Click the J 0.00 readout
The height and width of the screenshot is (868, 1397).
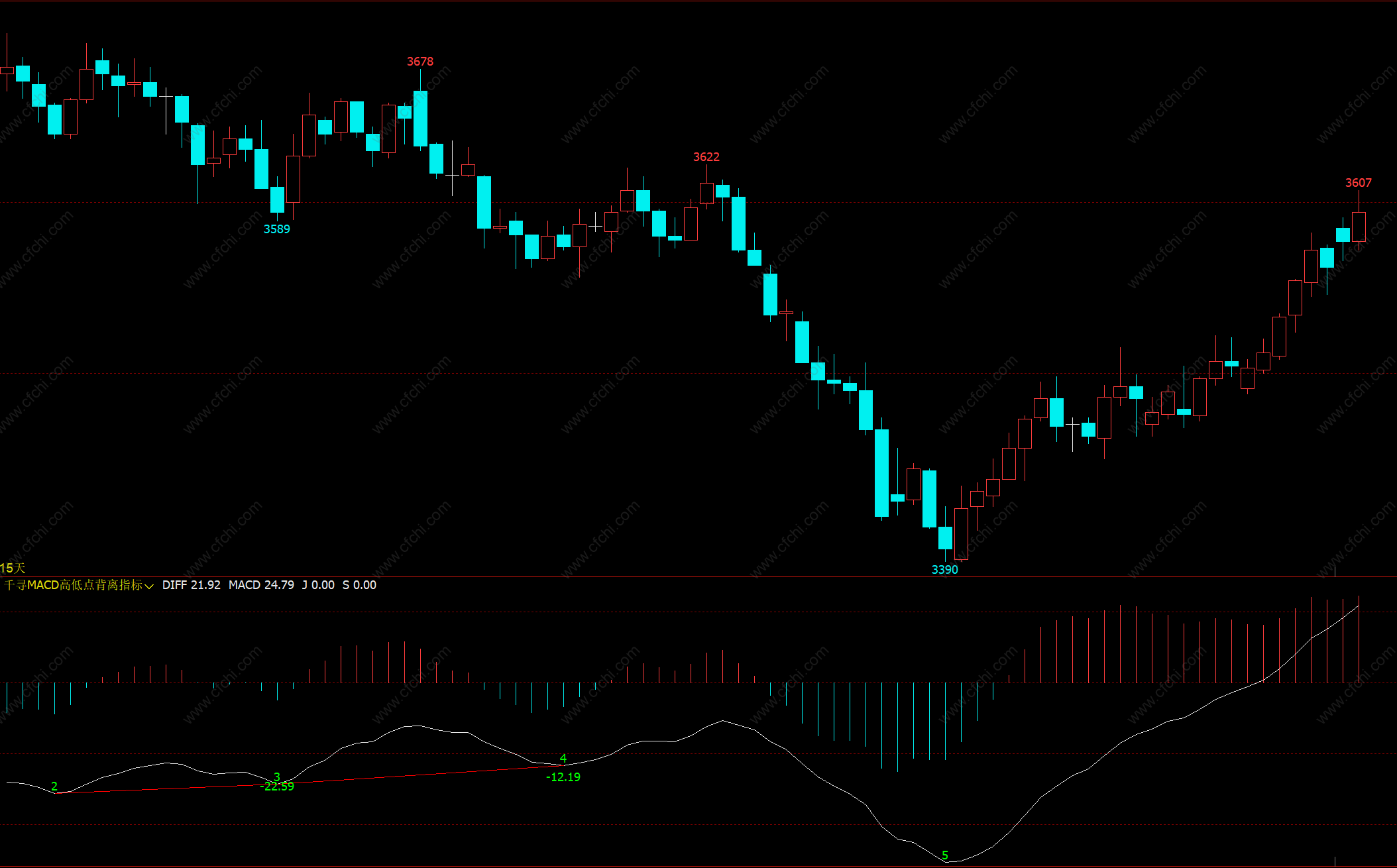[x=318, y=585]
